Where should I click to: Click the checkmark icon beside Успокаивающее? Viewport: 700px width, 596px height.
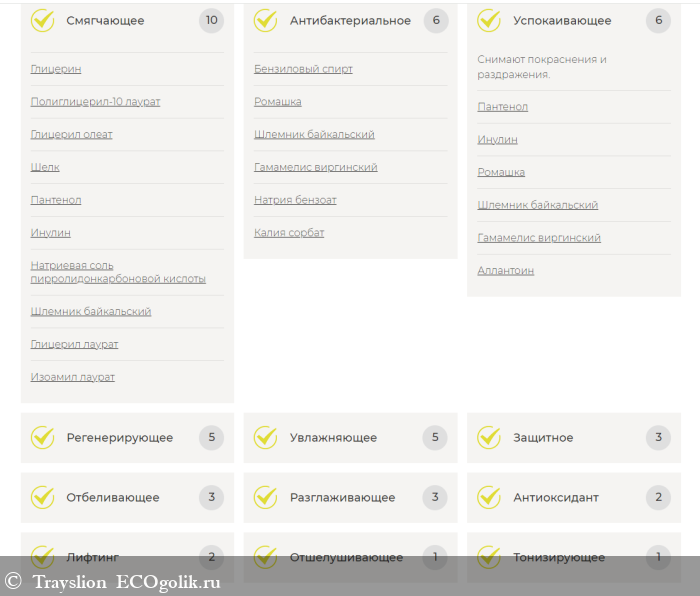click(x=489, y=20)
